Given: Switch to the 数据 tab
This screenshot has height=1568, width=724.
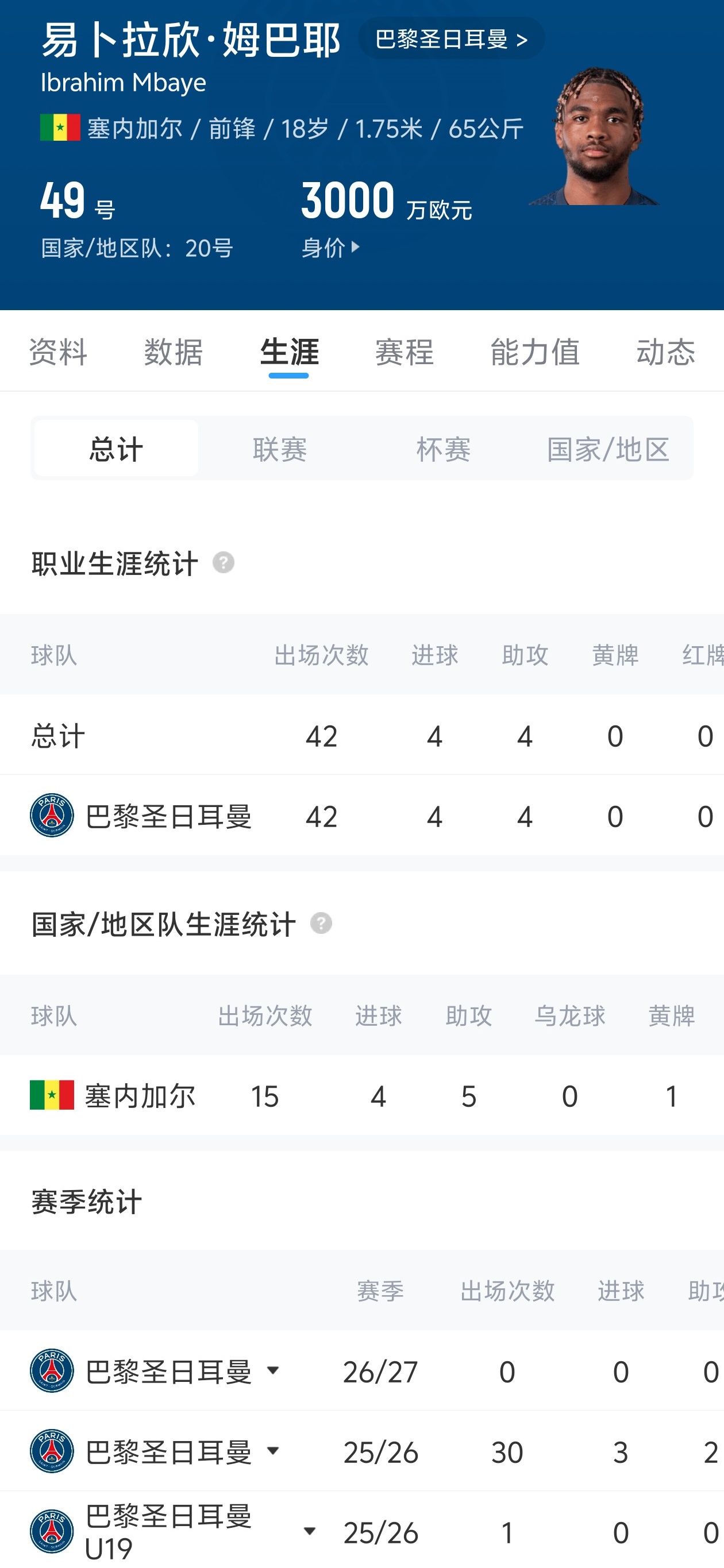Looking at the screenshot, I should [x=174, y=352].
